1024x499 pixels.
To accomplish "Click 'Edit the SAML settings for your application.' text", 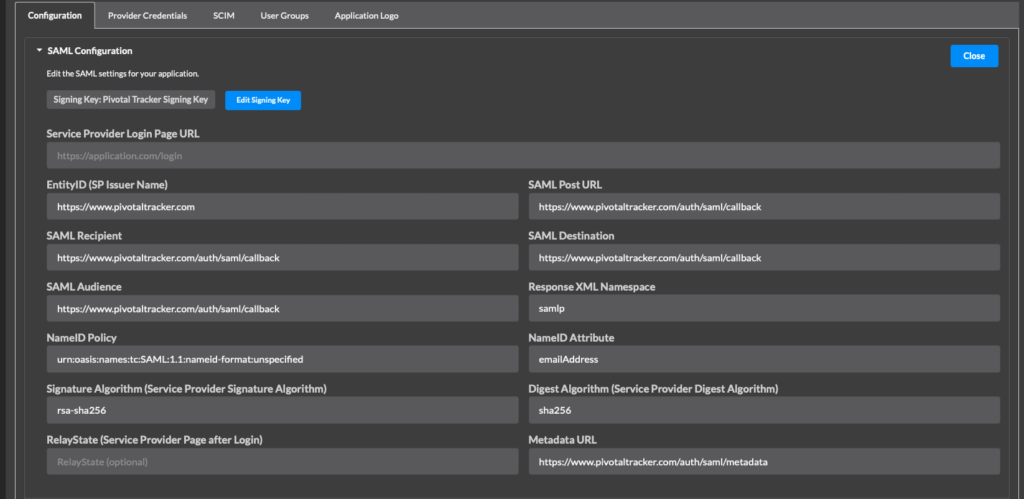I will pyautogui.click(x=123, y=73).
